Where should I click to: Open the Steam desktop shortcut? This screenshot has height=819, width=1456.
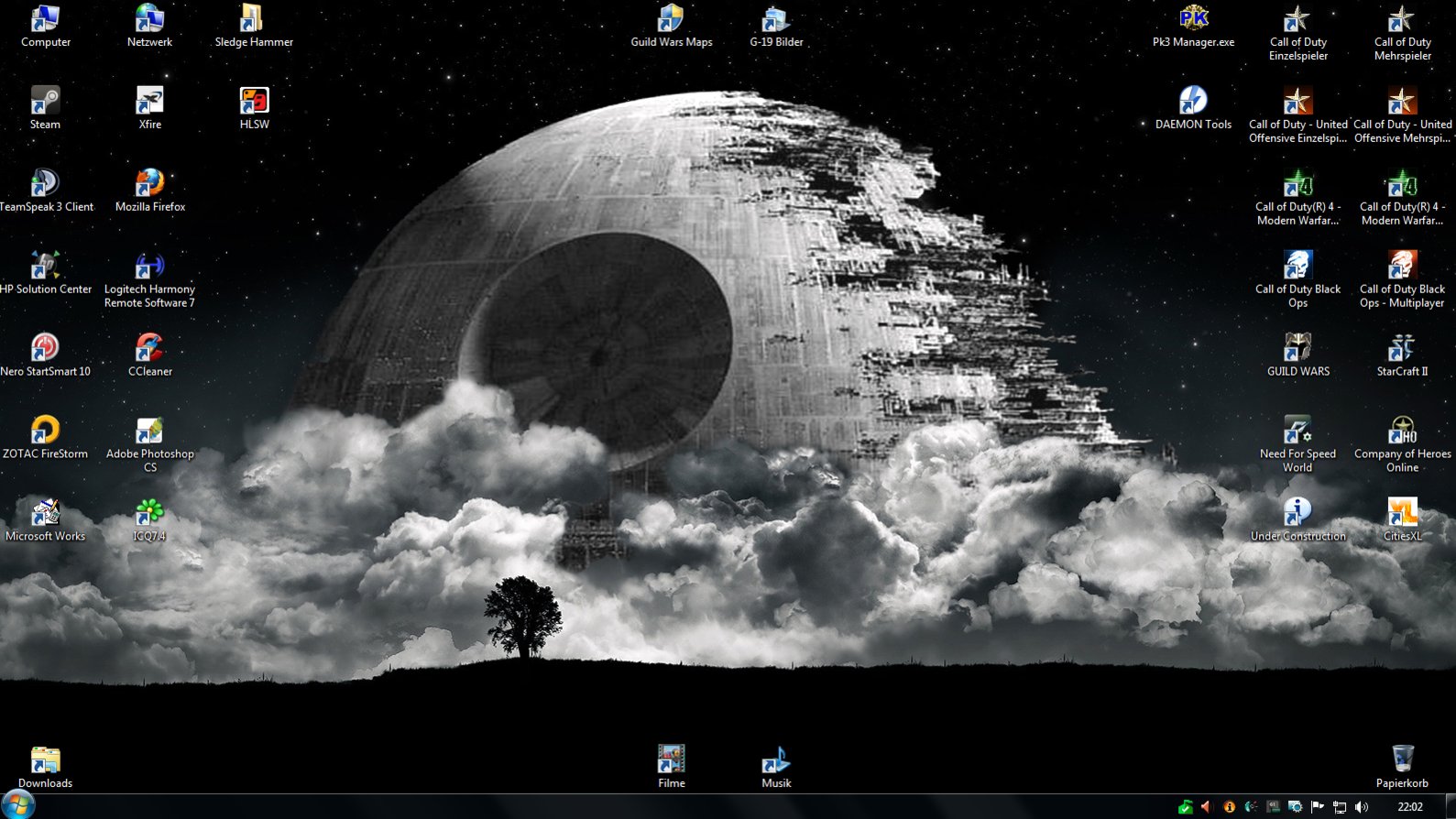(45, 101)
